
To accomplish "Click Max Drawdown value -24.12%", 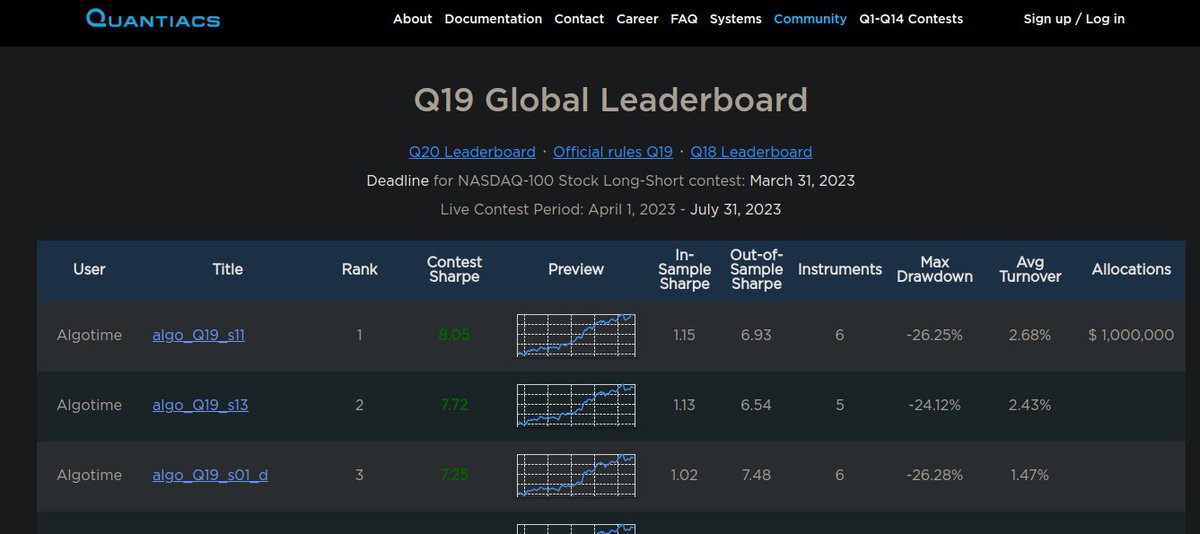I will coord(935,405).
